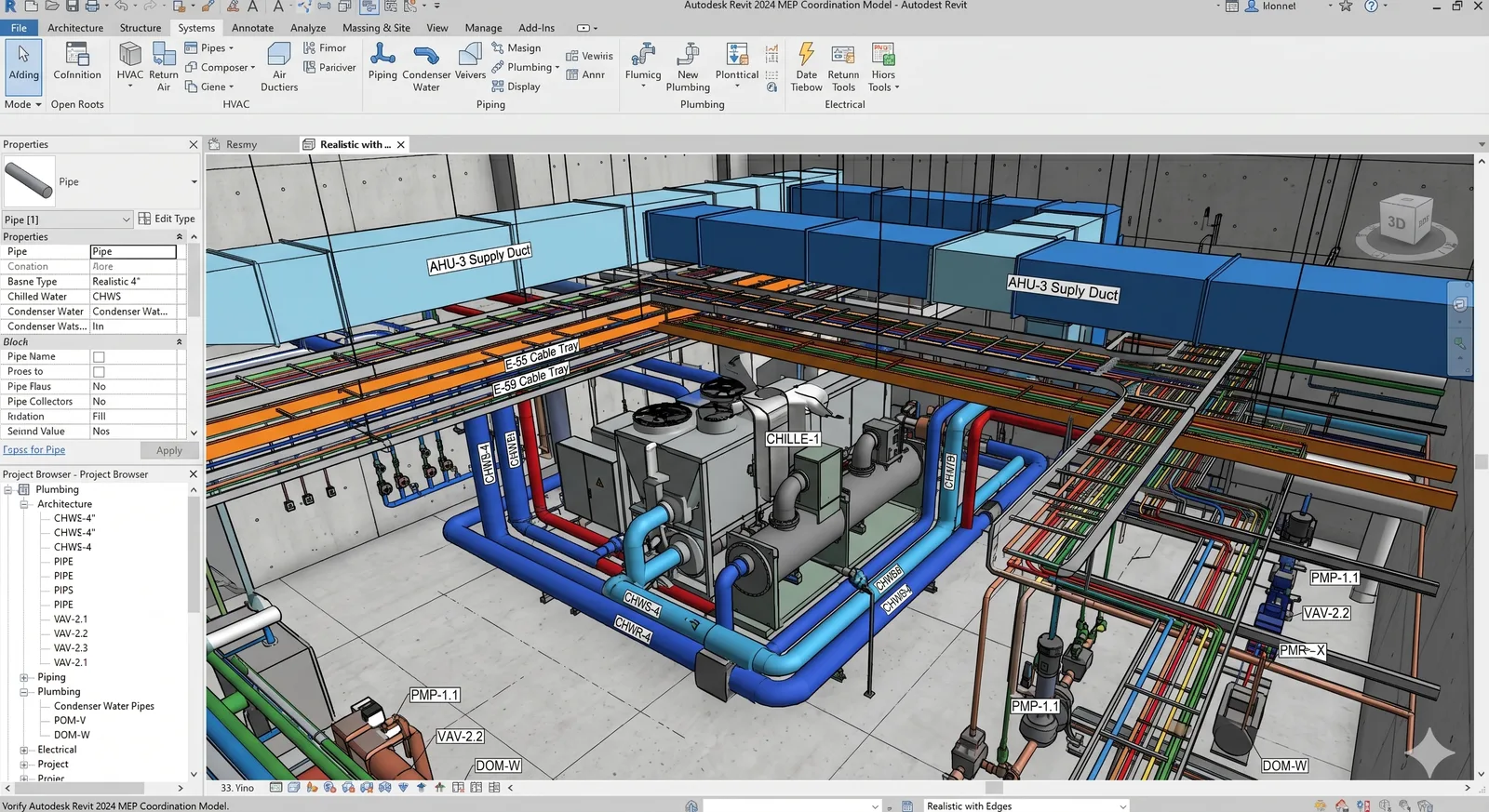The image size is (1489, 812).
Task: Open the Pipe type selector dropdown
Action: [x=194, y=181]
